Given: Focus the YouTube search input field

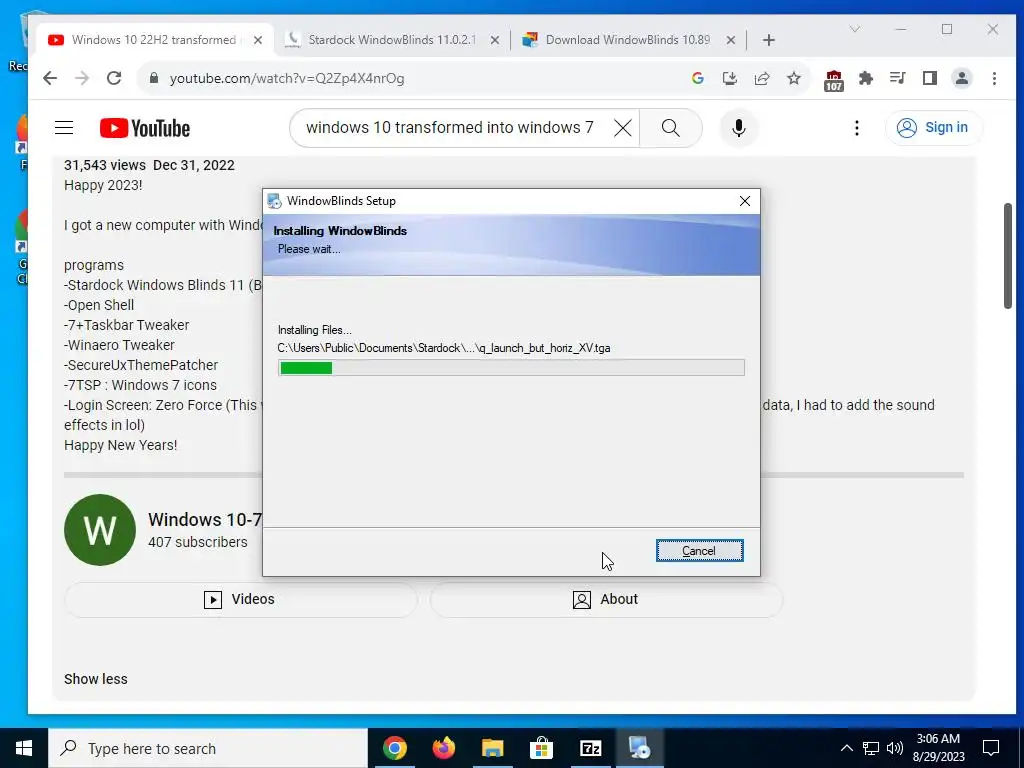Looking at the screenshot, I should click(451, 128).
